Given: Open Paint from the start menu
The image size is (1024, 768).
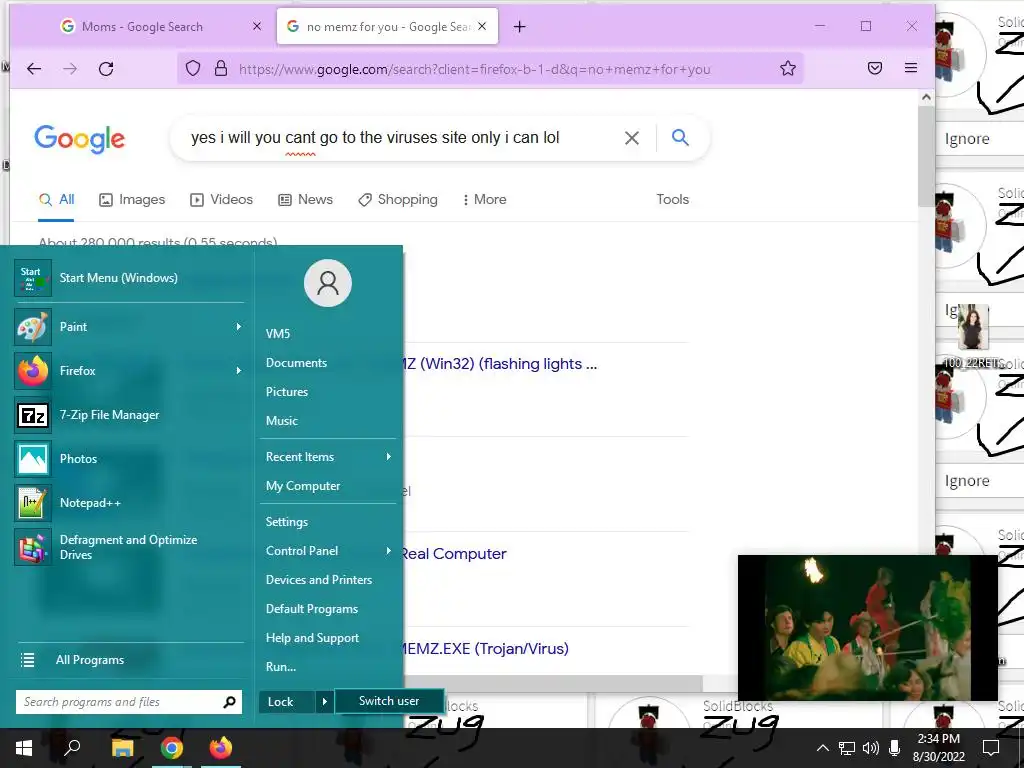Looking at the screenshot, I should tap(123, 327).
